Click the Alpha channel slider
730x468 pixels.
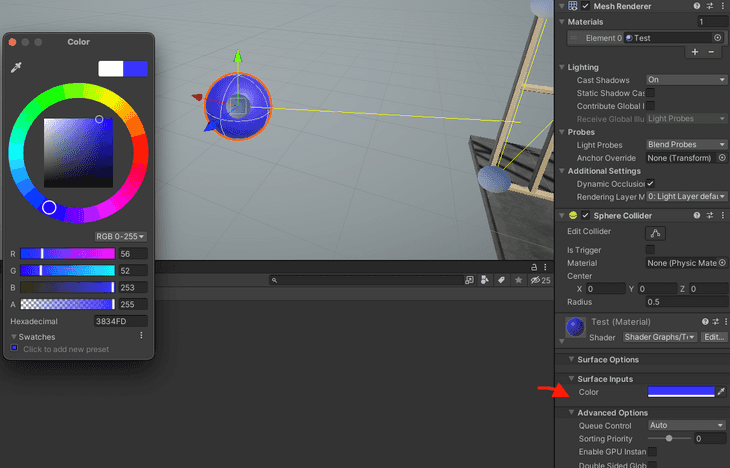(68, 304)
